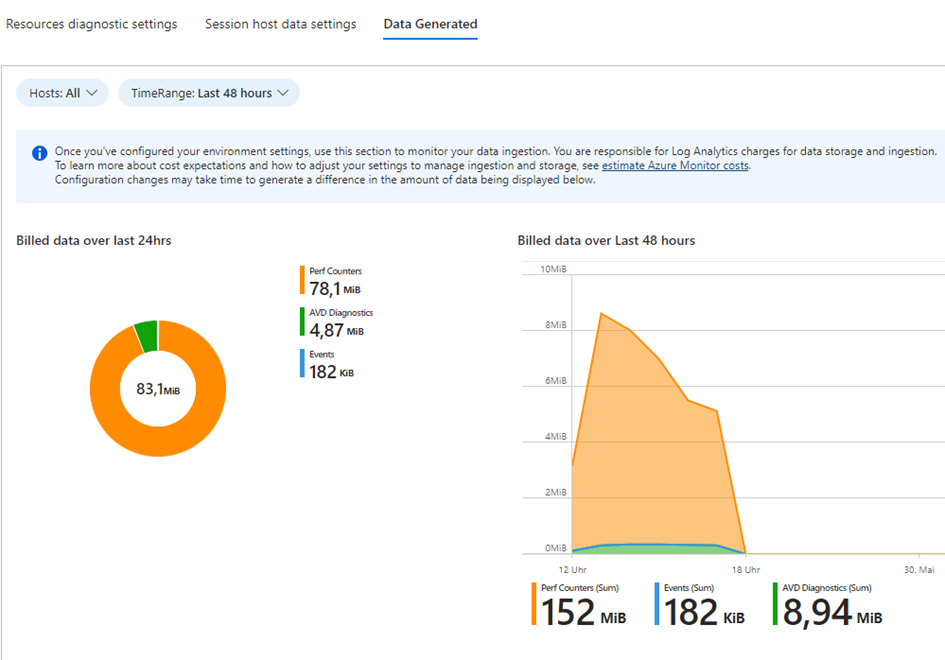Image resolution: width=945 pixels, height=660 pixels.
Task: Click the Billed data over Last 48 hours heading
Action: (606, 240)
